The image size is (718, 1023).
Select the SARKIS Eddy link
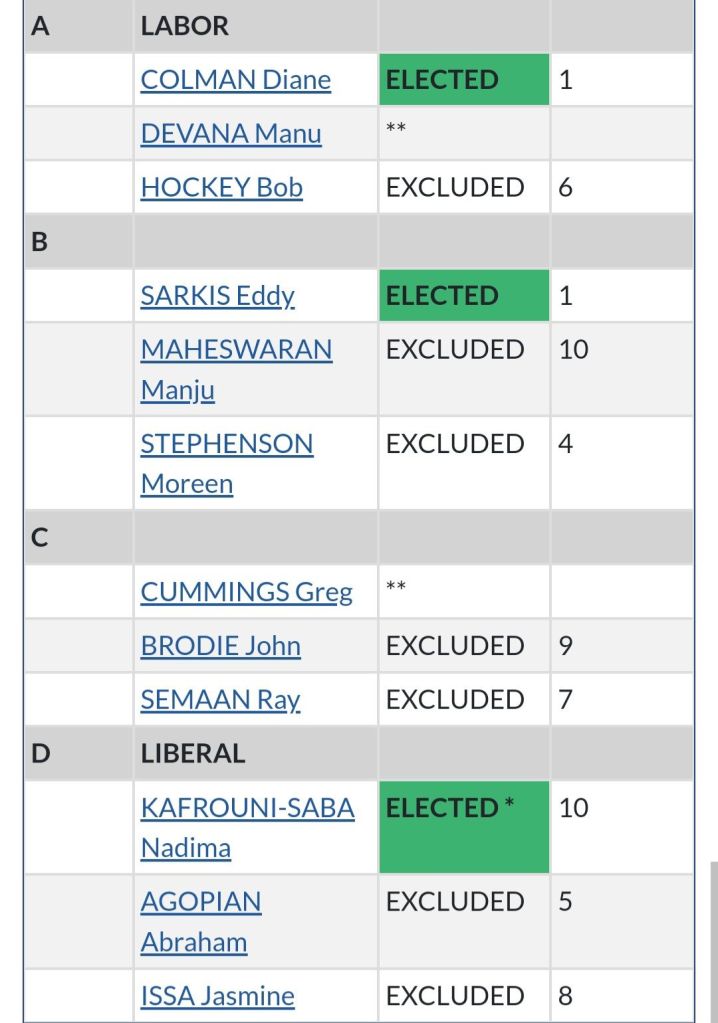[x=217, y=296]
